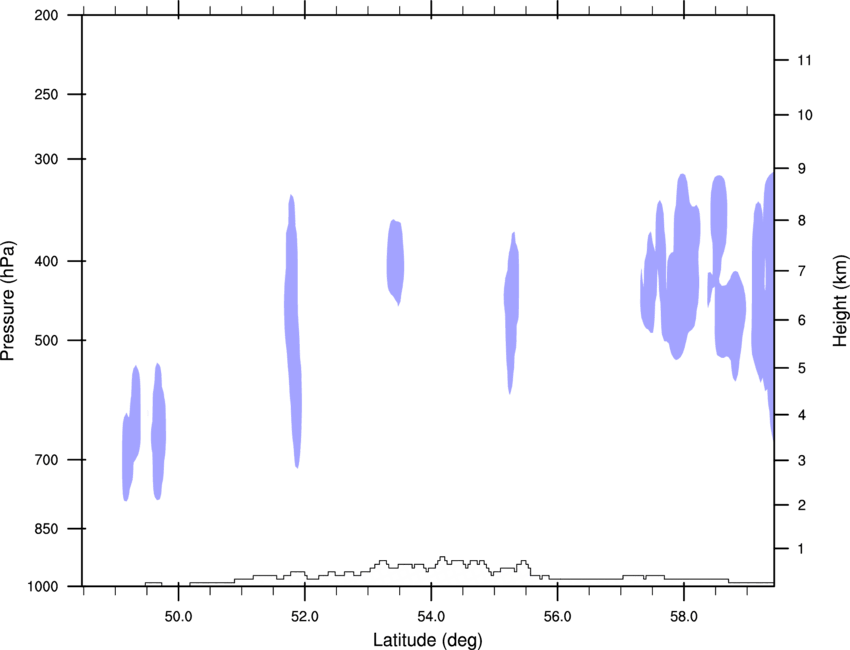850x650 pixels.
Task: Pick the height axis label 8
Action: (x=802, y=221)
